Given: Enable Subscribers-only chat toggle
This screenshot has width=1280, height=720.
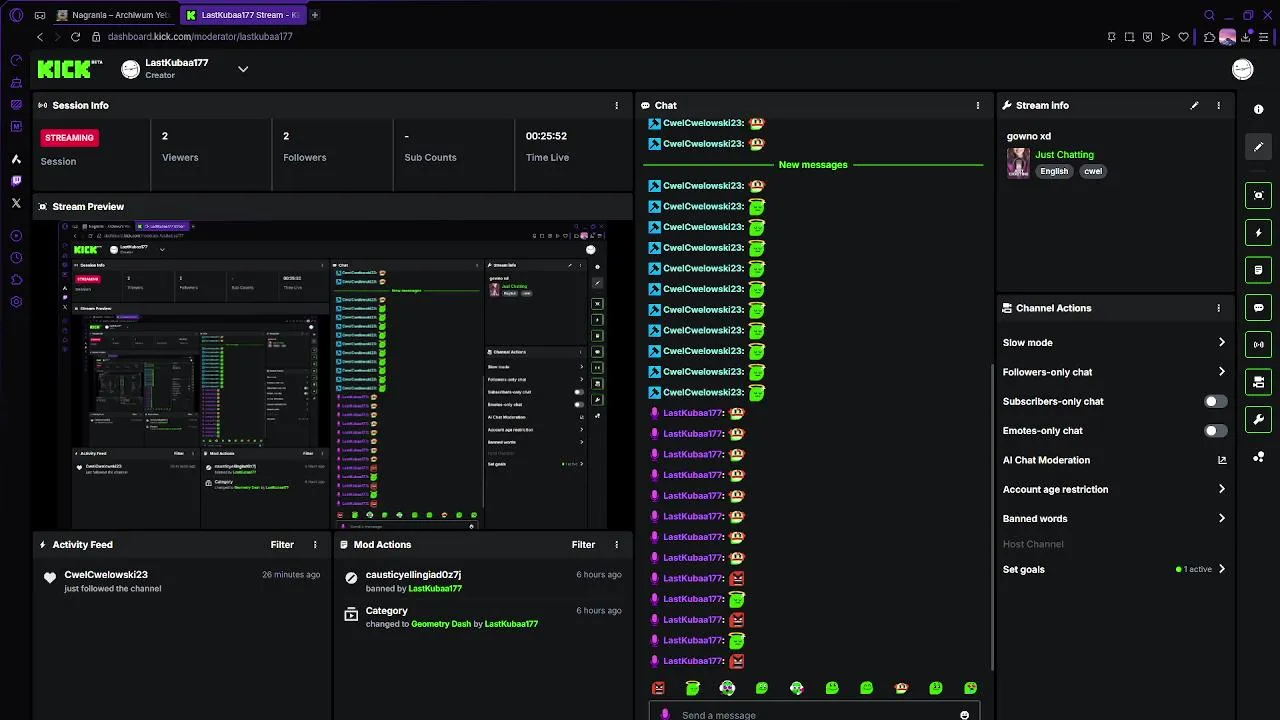Looking at the screenshot, I should click(1215, 401).
